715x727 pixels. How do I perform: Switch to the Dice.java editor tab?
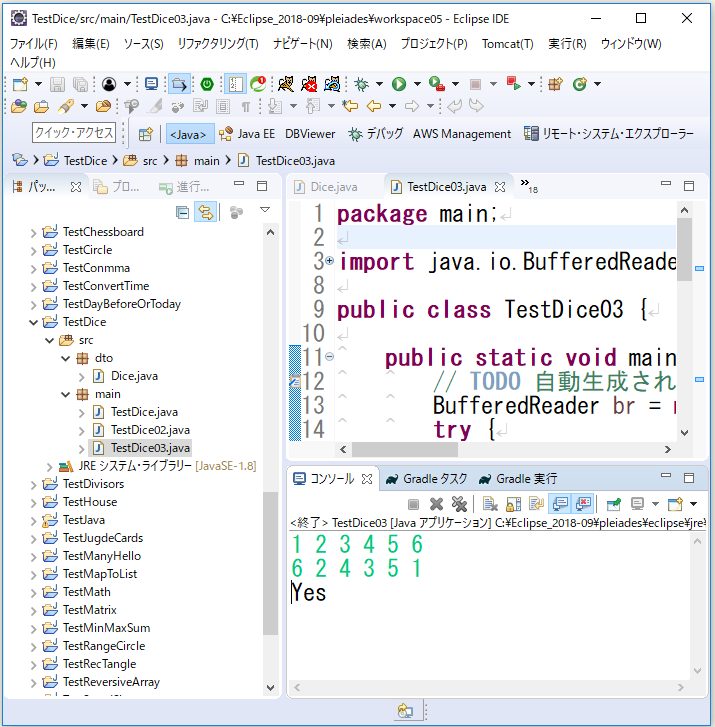point(334,187)
